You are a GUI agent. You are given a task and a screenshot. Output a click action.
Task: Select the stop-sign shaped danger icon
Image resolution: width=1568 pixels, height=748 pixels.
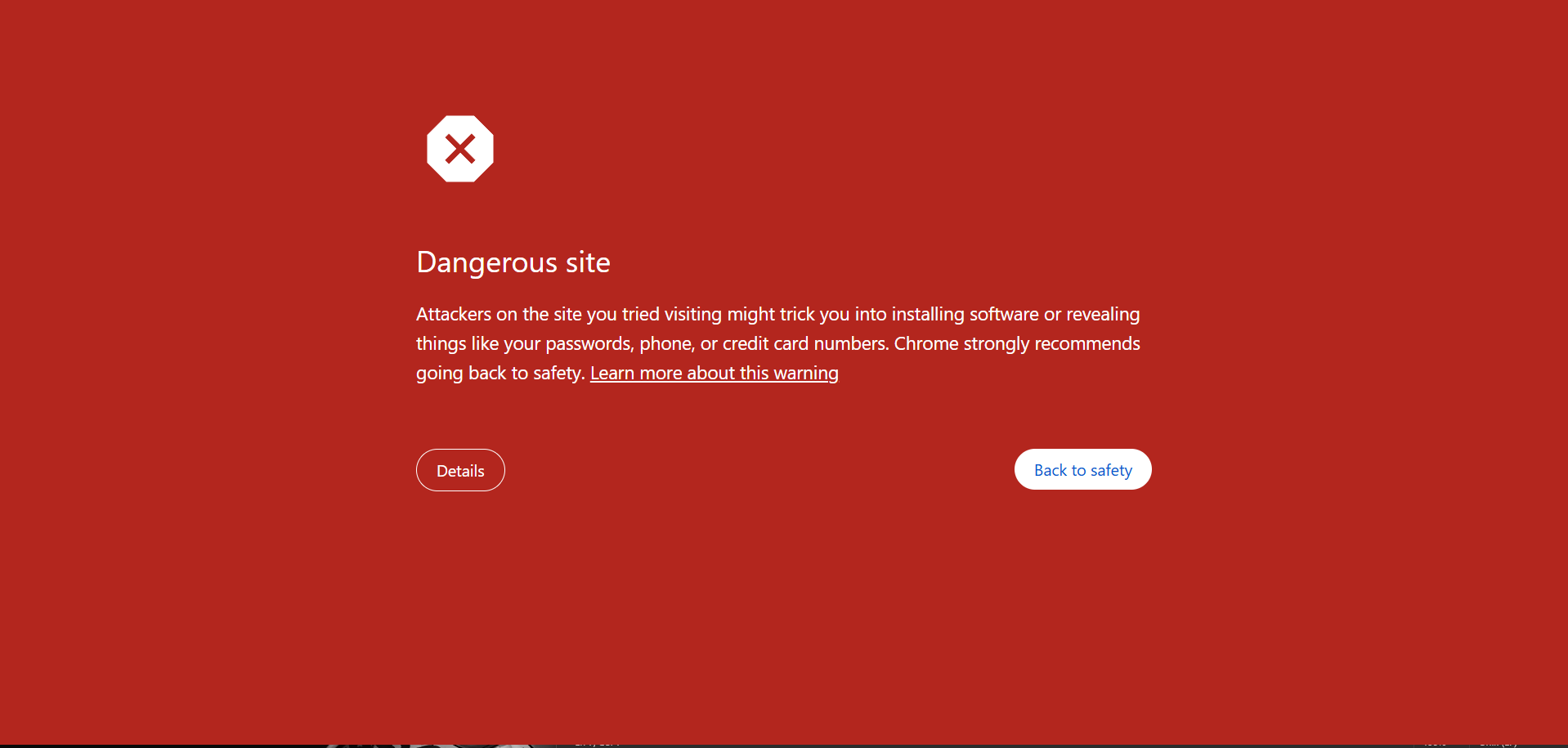pyautogui.click(x=460, y=149)
